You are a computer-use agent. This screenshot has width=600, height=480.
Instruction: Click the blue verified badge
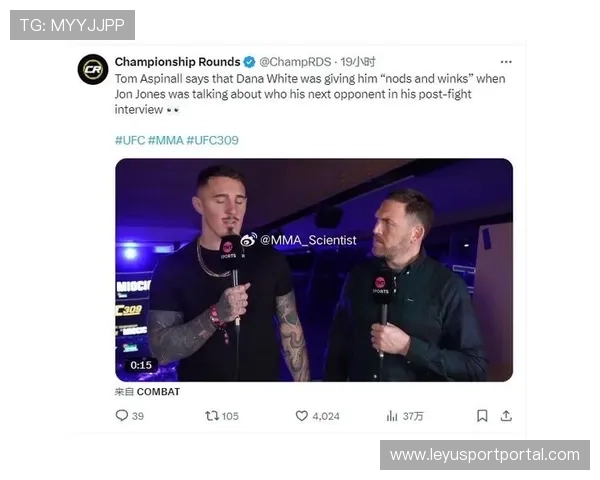click(250, 62)
